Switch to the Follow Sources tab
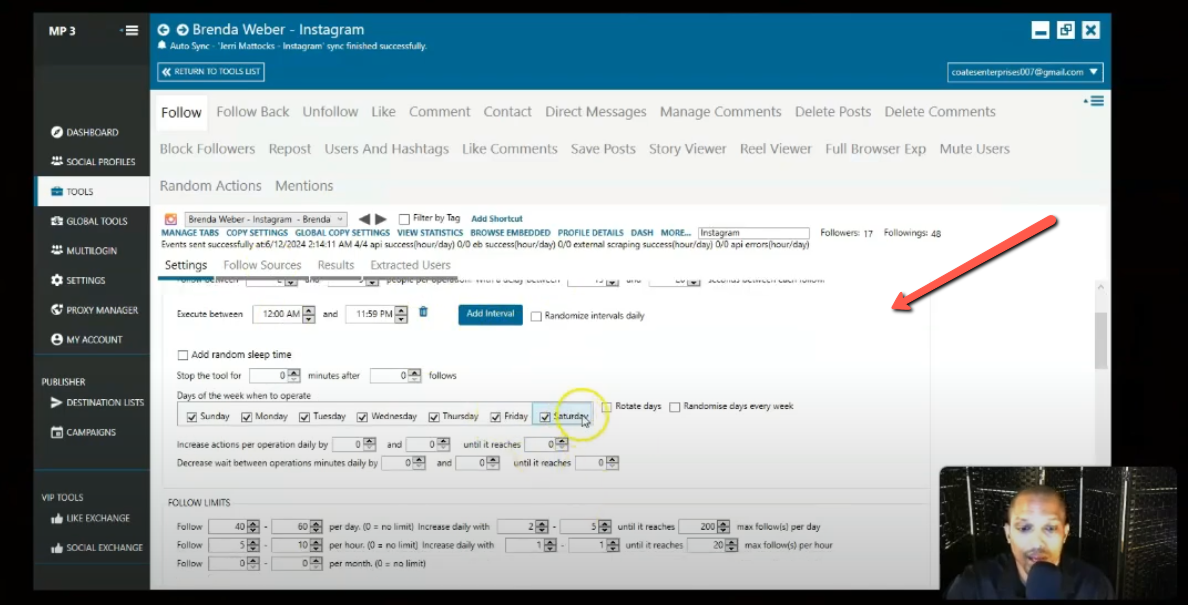Viewport: 1188px width, 605px height. click(x=261, y=265)
